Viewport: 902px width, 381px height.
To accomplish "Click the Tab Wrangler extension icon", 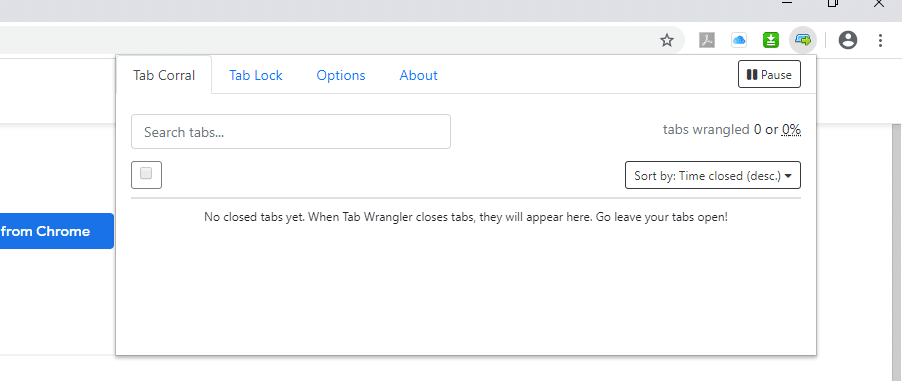I will coord(802,40).
